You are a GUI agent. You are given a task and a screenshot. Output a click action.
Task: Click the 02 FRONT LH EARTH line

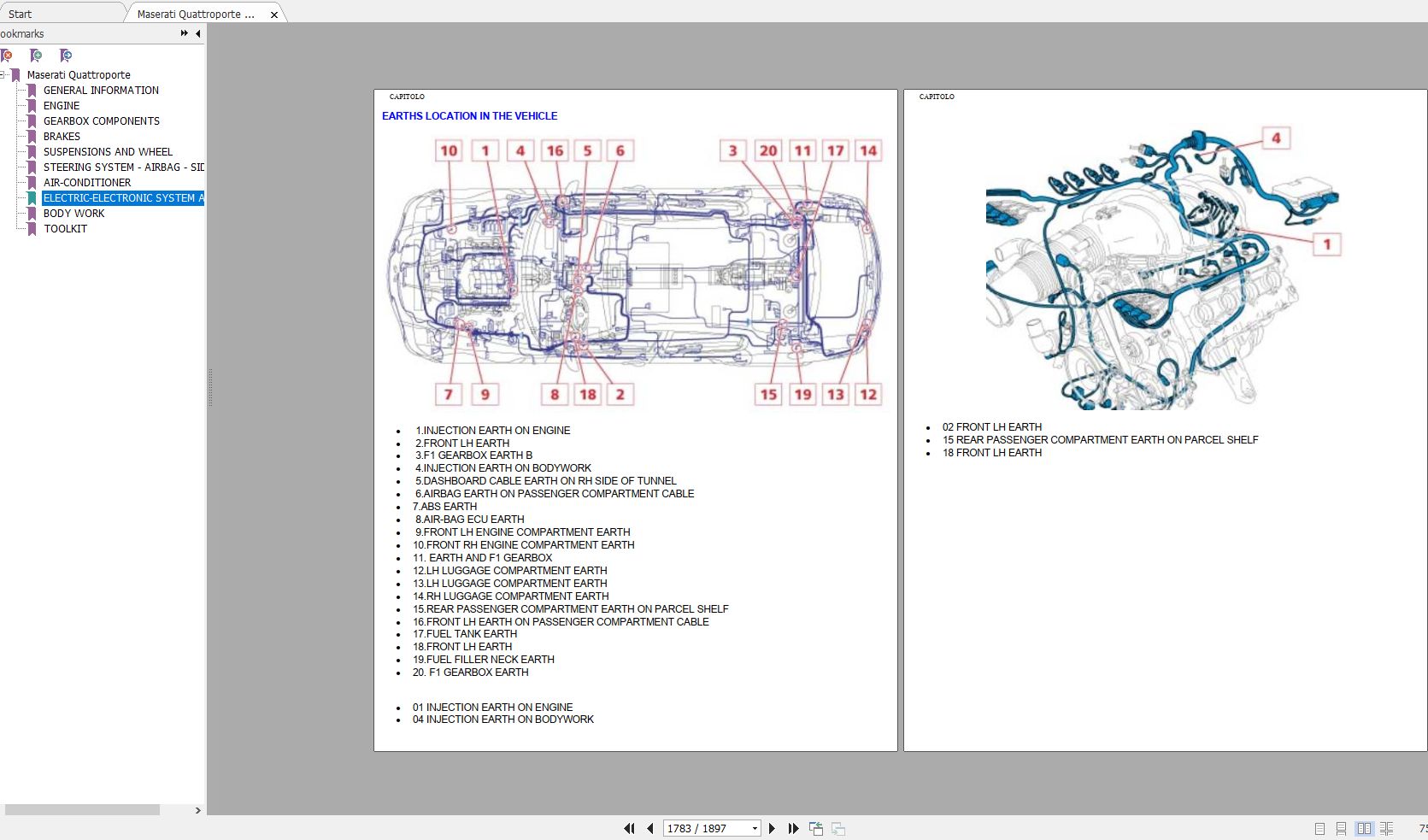[992, 427]
